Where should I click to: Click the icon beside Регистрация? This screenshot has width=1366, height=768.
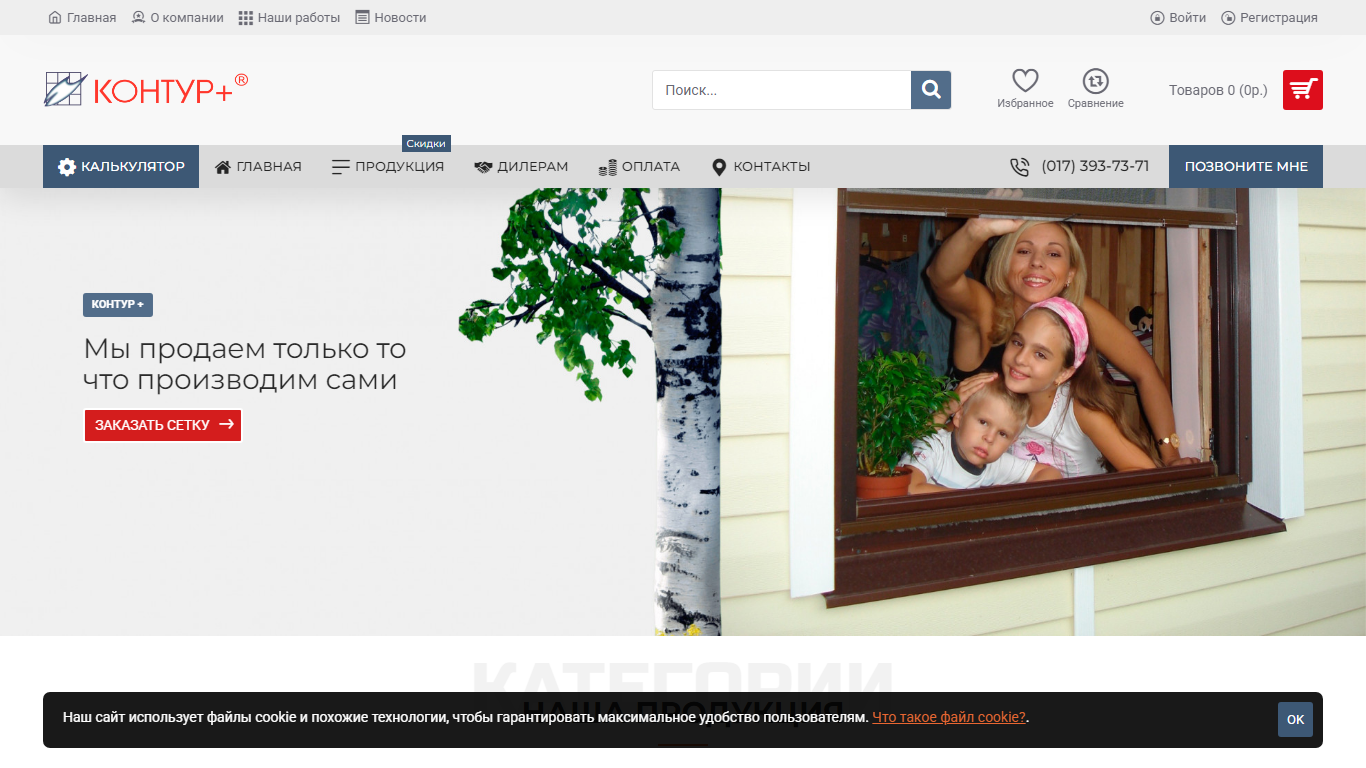pyautogui.click(x=1228, y=18)
